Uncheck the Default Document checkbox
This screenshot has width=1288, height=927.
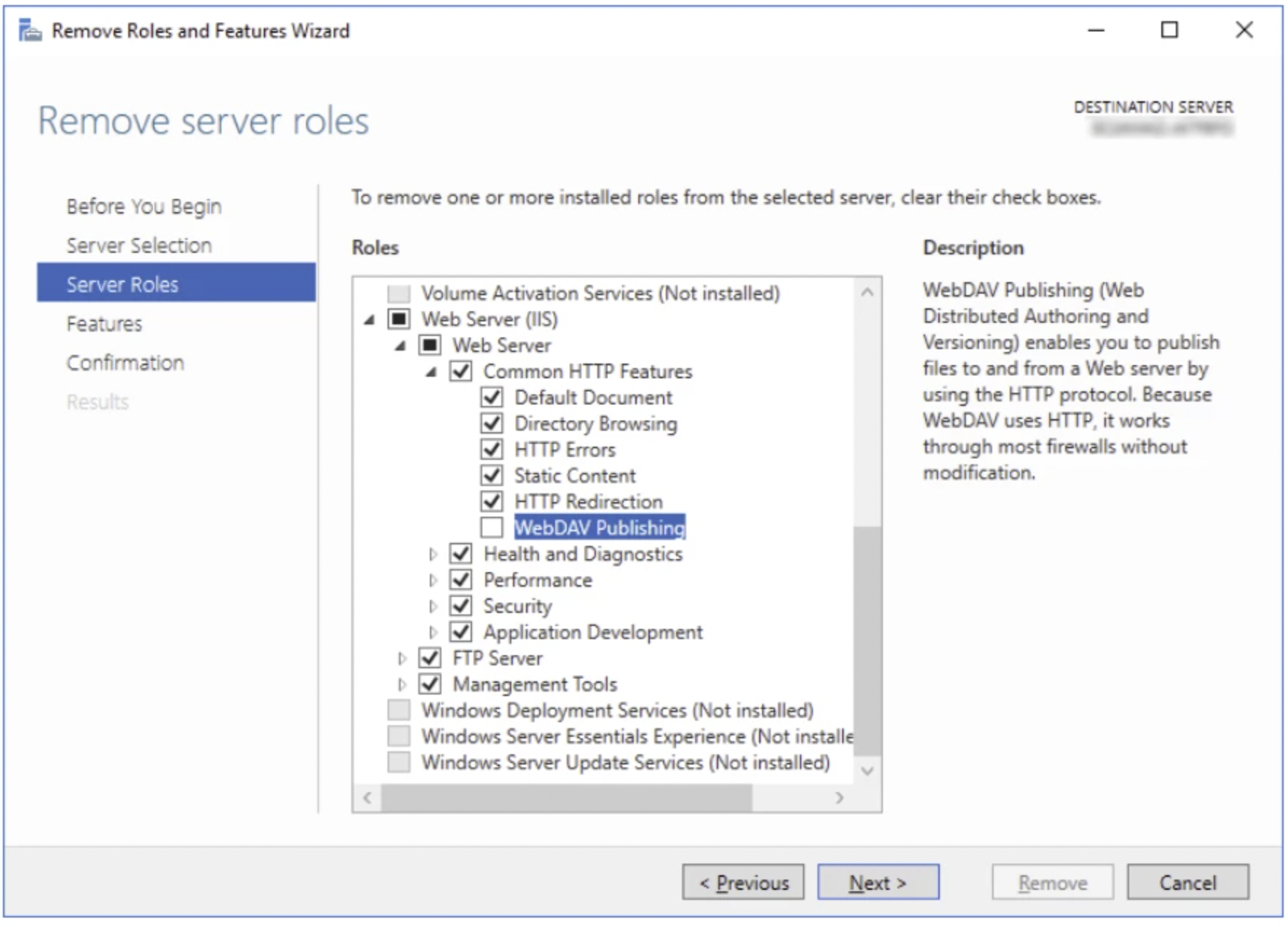coord(492,398)
